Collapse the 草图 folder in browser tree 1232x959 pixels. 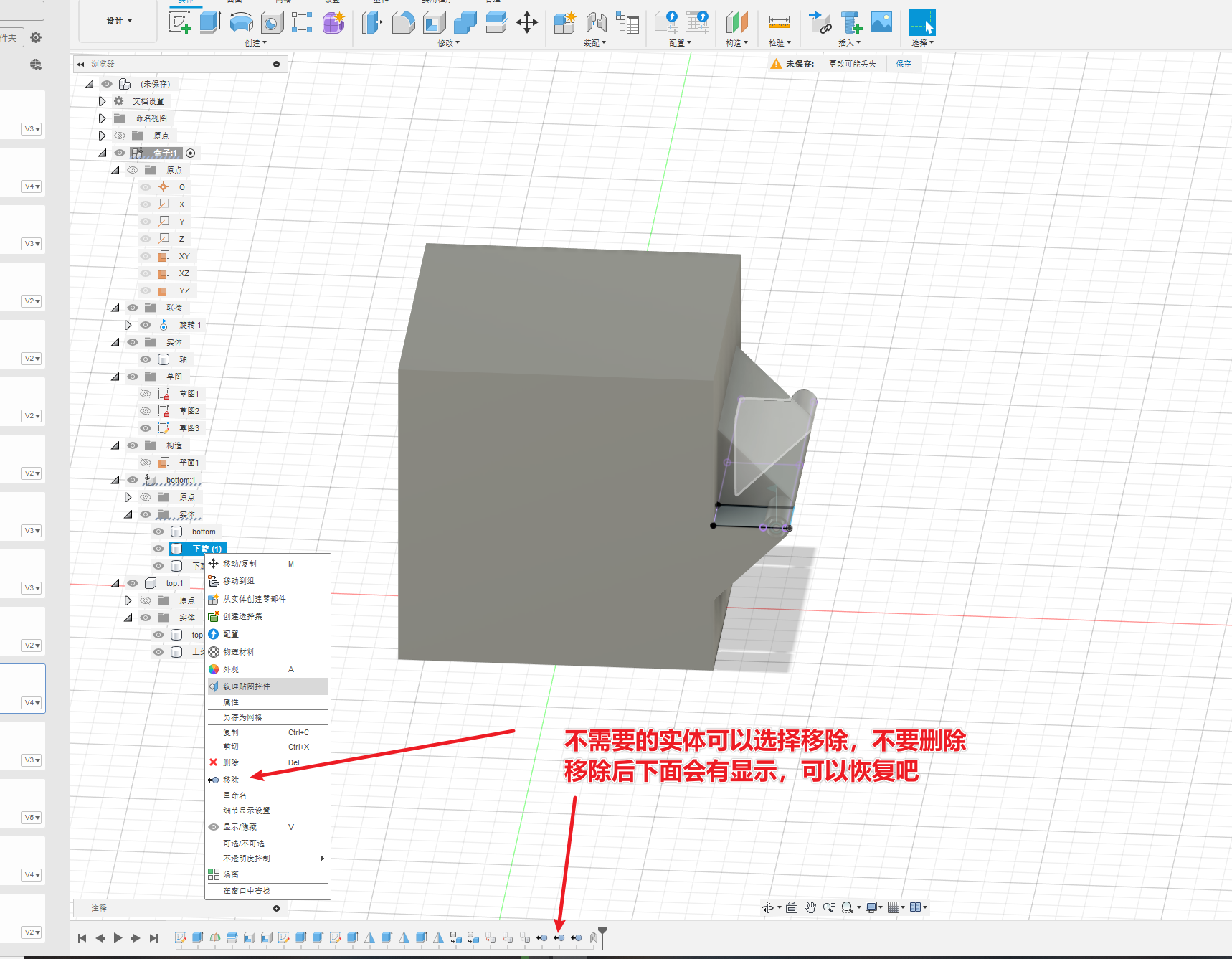pos(115,377)
